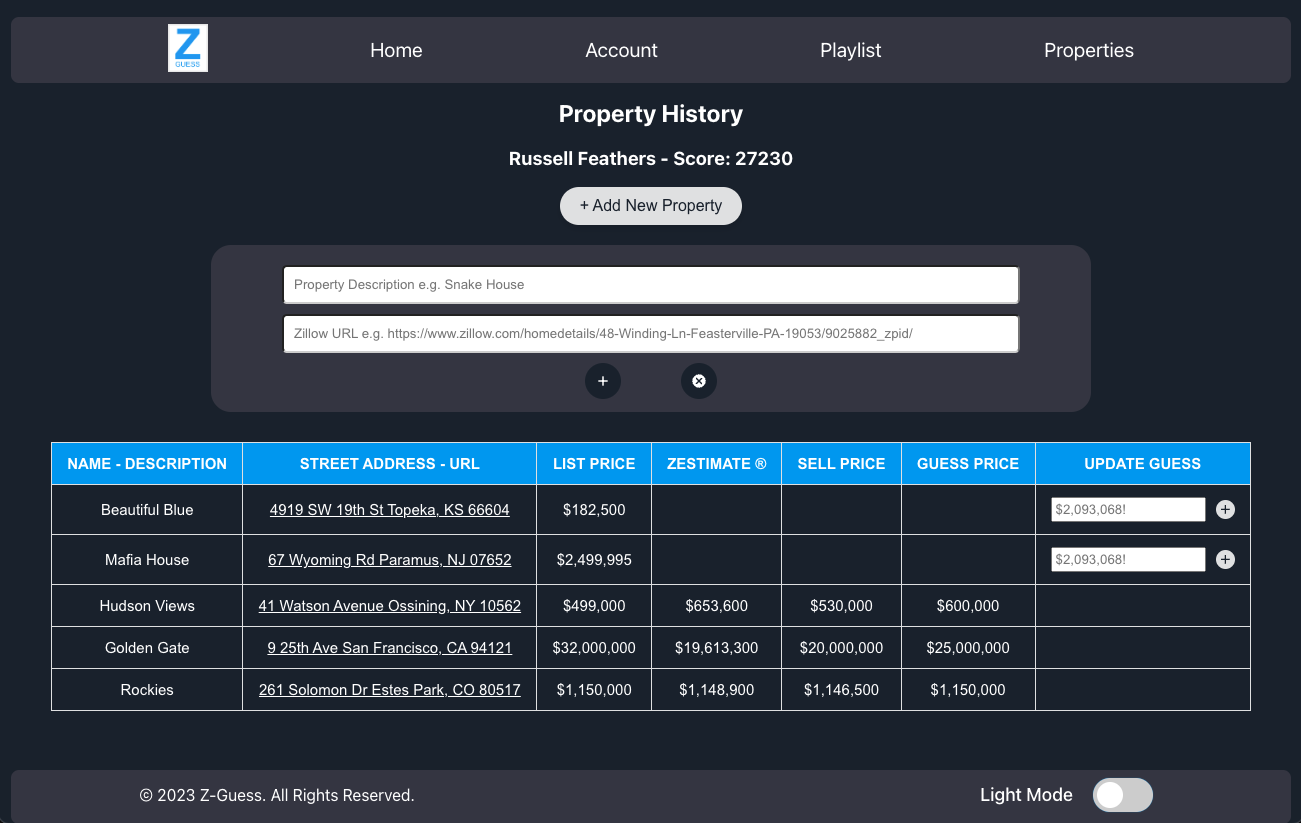
Task: Open the Home menu item
Action: [x=396, y=50]
